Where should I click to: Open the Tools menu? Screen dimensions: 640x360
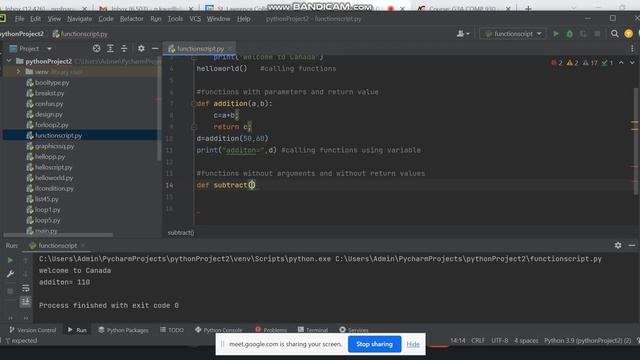click(175, 19)
